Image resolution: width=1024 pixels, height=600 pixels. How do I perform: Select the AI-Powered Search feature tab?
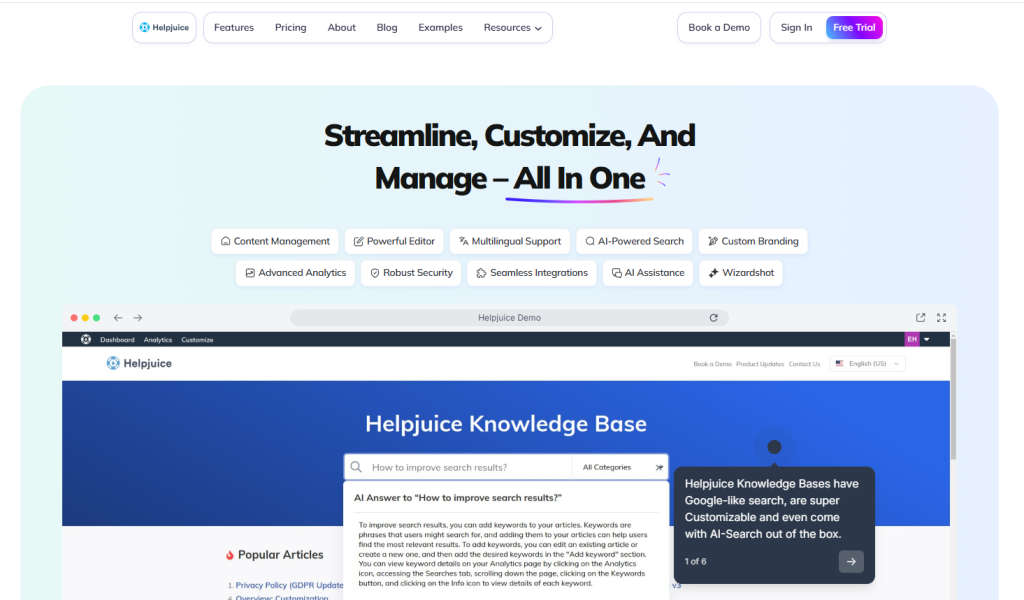point(634,241)
